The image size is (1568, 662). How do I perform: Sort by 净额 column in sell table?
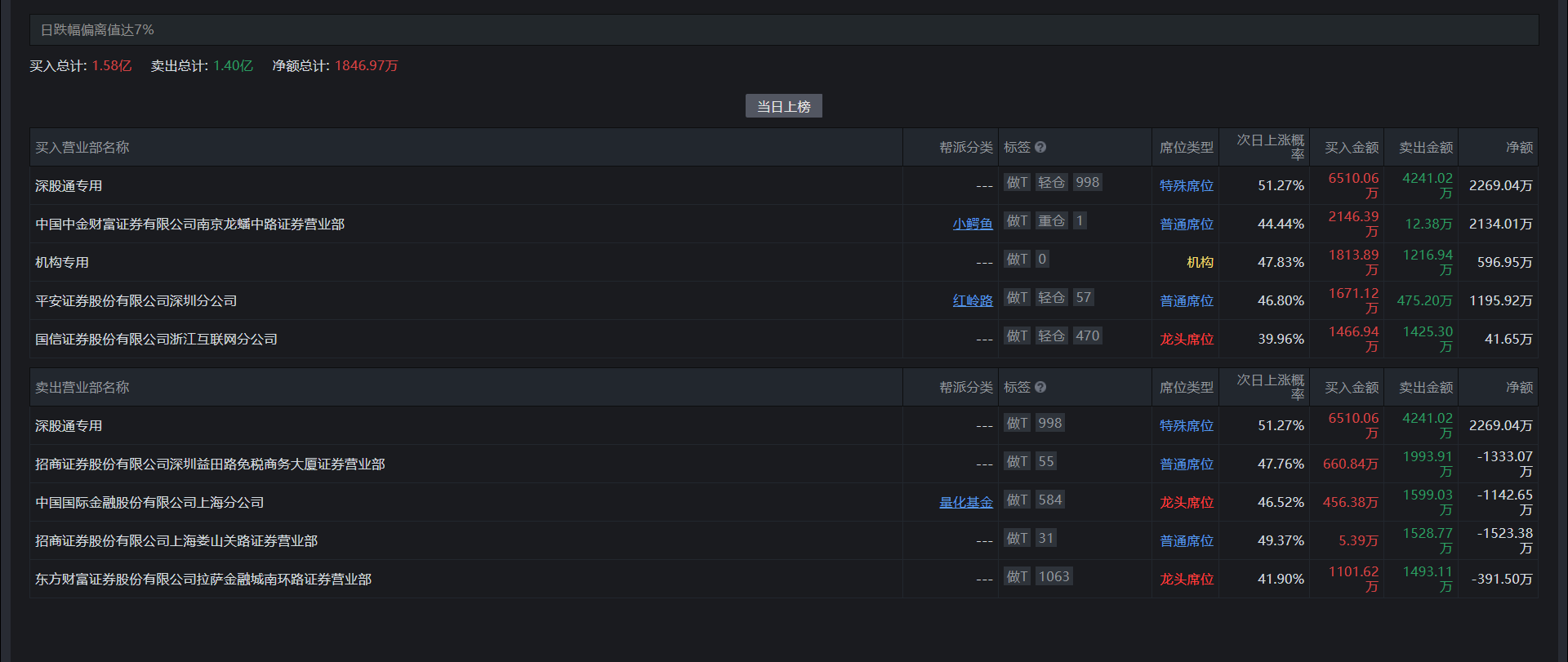(x=1519, y=388)
